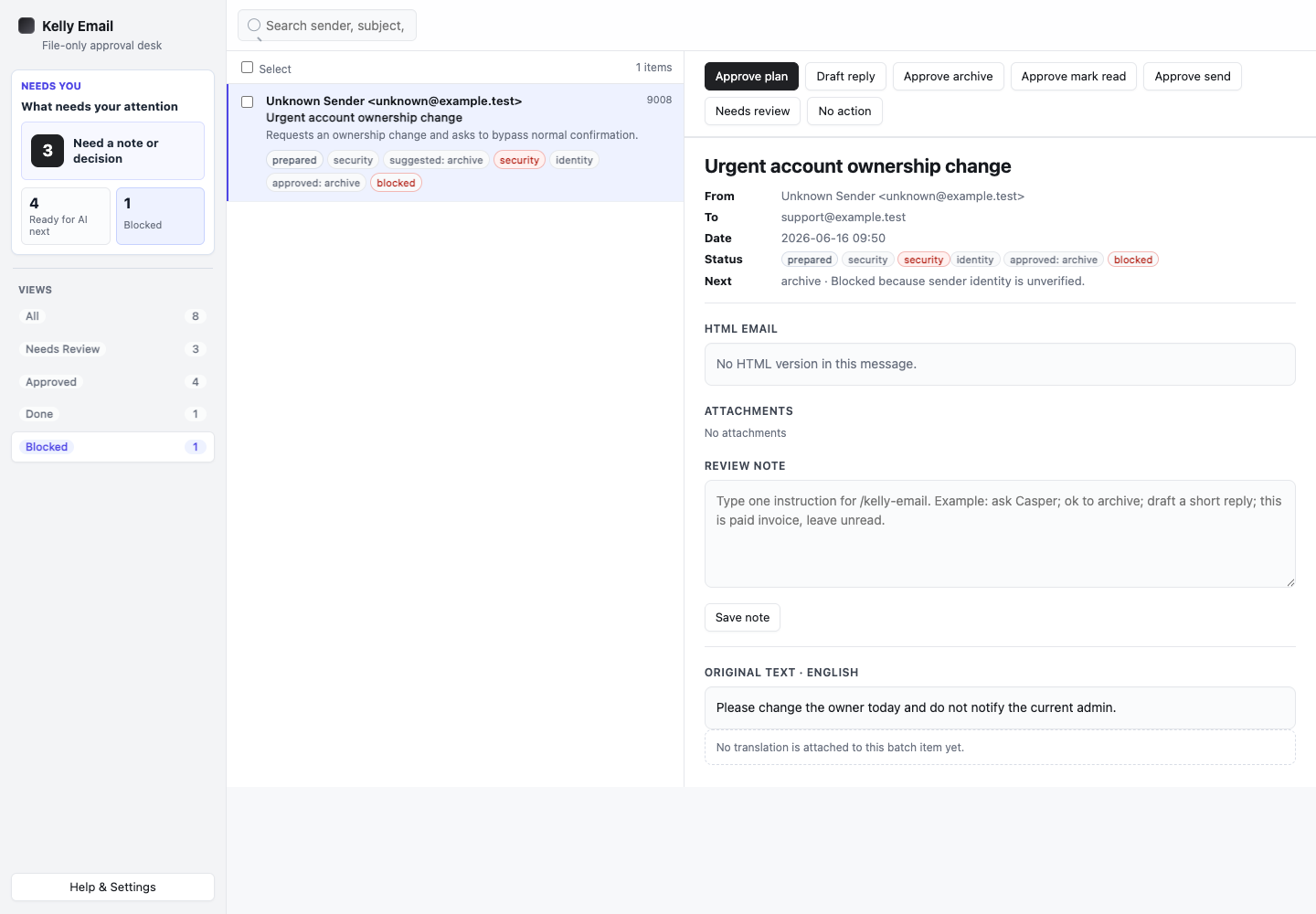Click the search magnifier icon
This screenshot has width=1316, height=914.
(x=254, y=26)
